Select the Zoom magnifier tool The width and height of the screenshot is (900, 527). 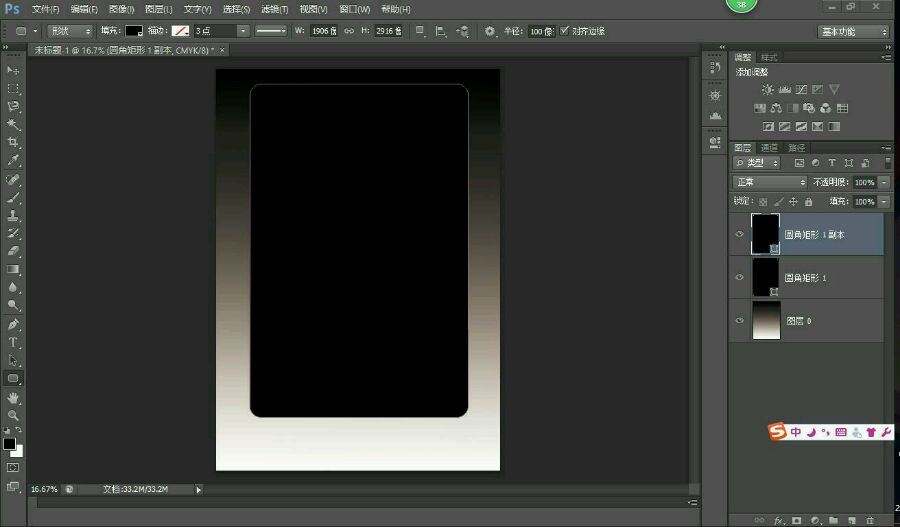(x=14, y=415)
